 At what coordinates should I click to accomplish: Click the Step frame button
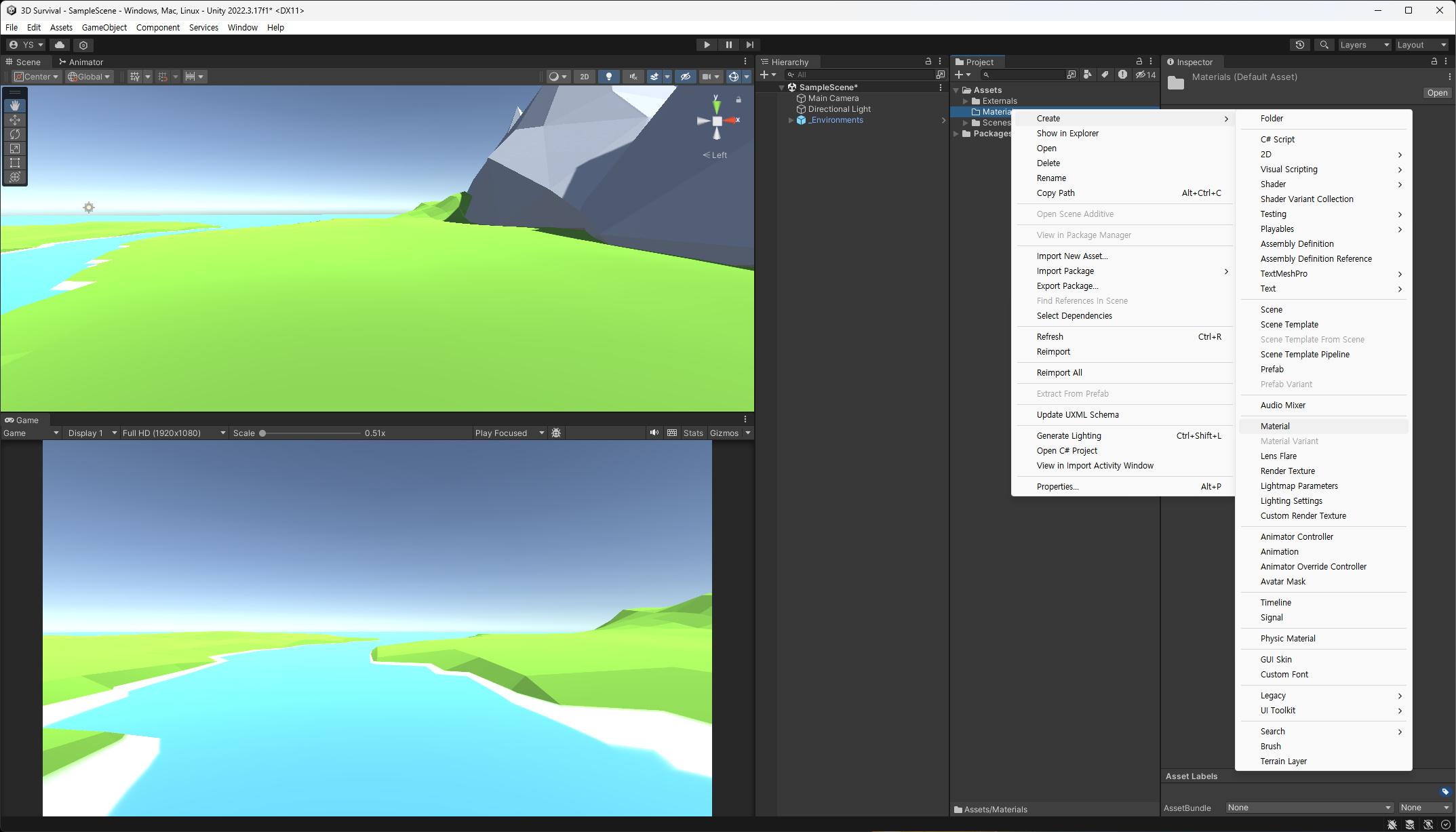(x=749, y=45)
